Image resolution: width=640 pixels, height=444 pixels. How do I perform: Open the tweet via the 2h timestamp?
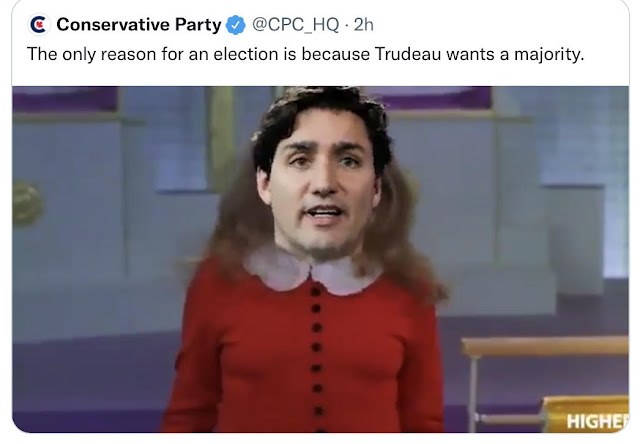363,25
